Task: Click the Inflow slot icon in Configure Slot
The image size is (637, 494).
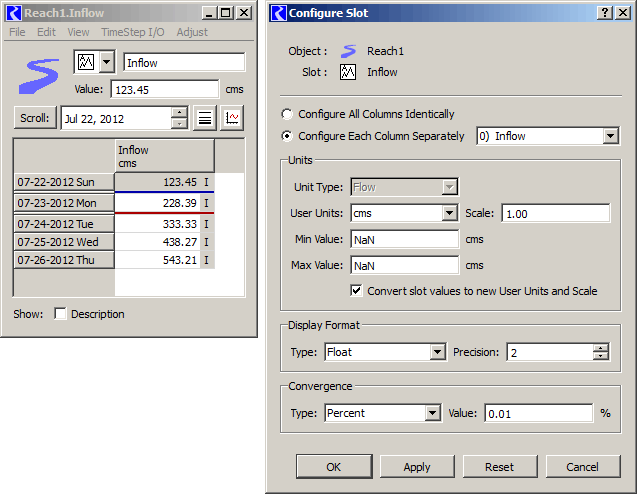Action: [348, 72]
